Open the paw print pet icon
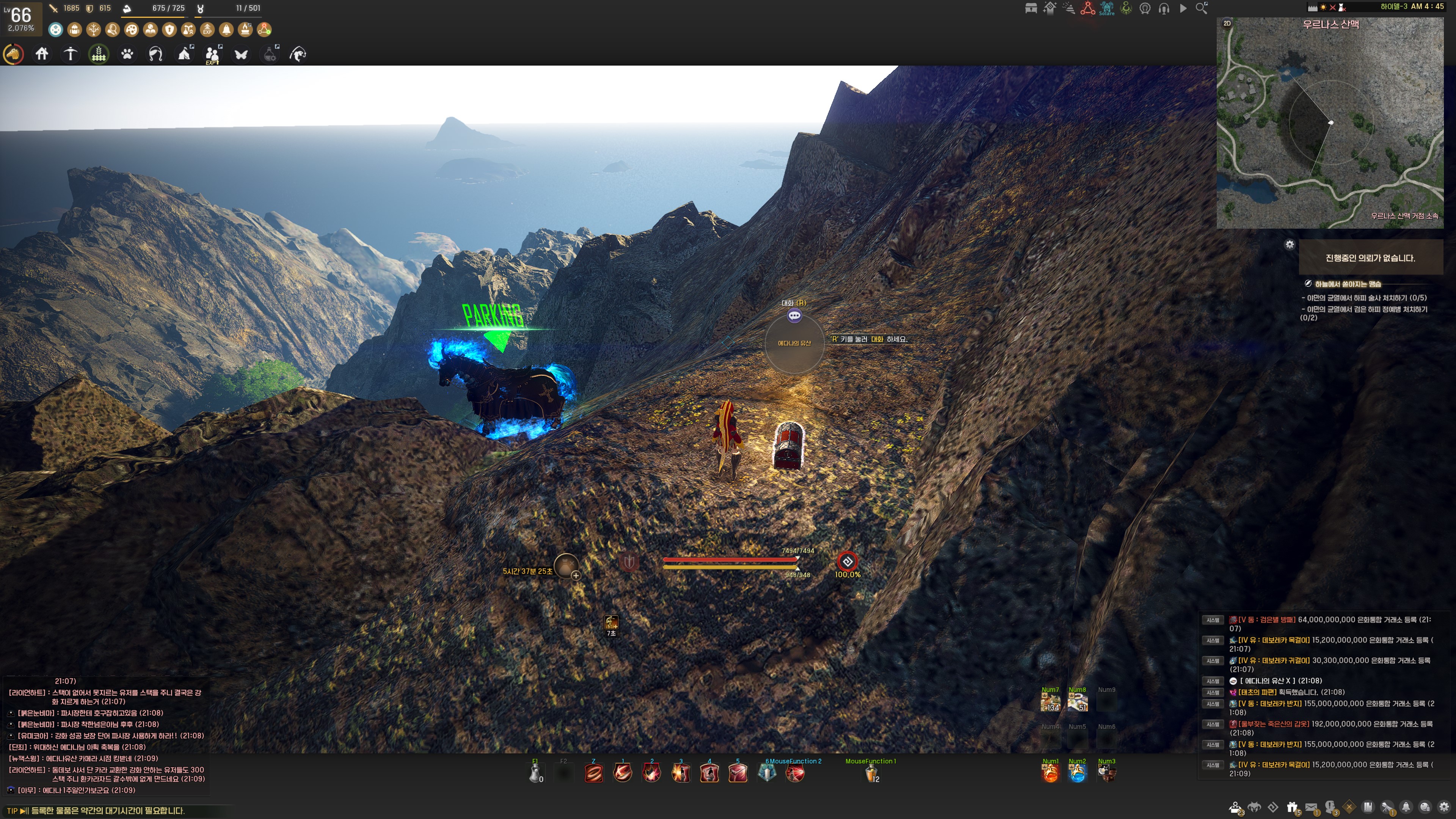Screen dimensions: 1456x819 tap(127, 54)
